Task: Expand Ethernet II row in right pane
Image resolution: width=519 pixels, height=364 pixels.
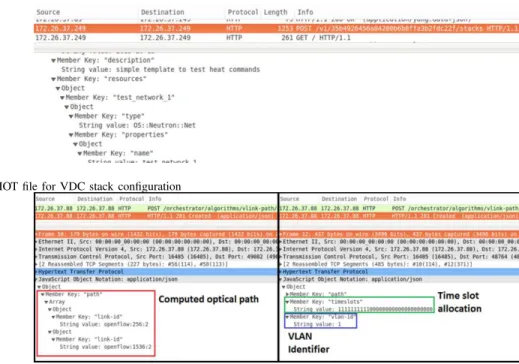Action: point(281,242)
